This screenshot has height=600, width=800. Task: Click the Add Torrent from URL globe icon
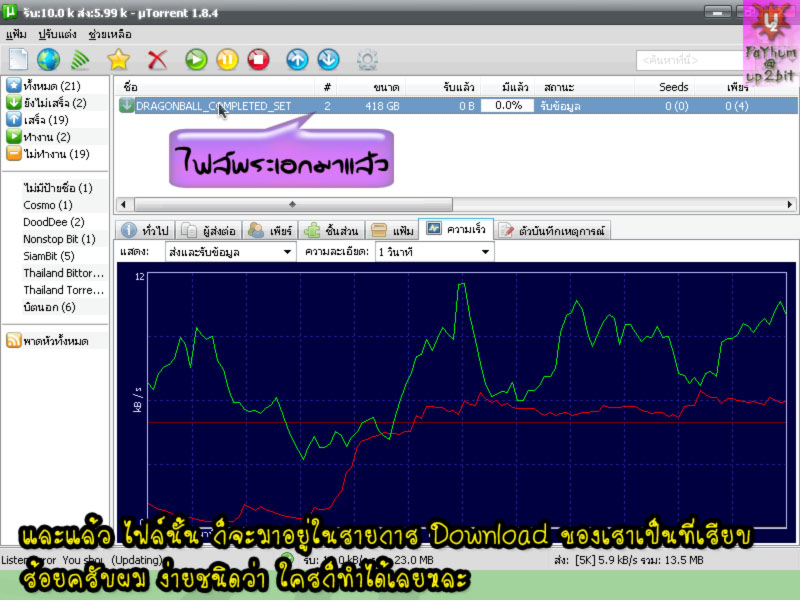coord(48,60)
